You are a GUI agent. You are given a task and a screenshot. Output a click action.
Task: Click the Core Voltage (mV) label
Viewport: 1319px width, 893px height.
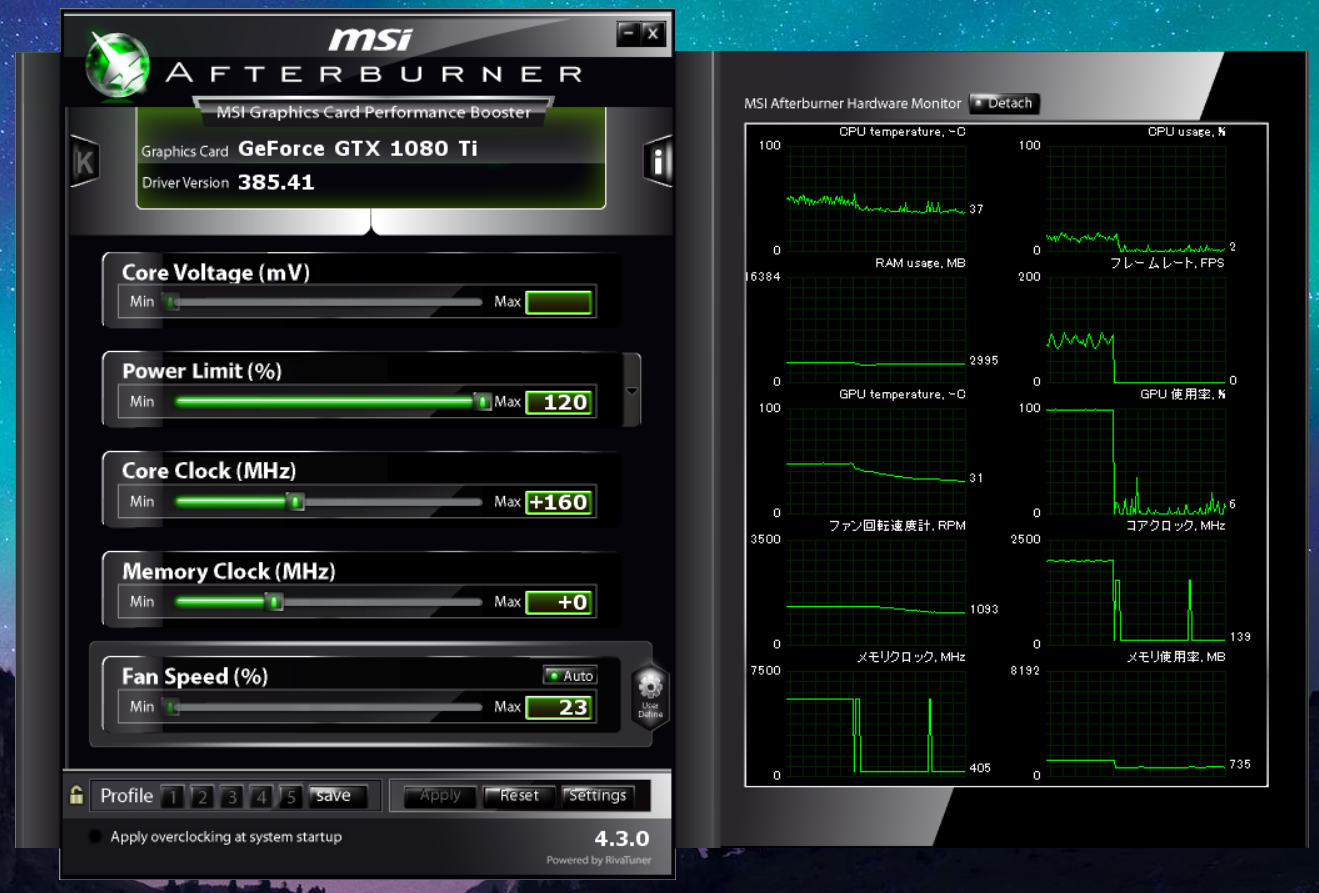pos(216,272)
